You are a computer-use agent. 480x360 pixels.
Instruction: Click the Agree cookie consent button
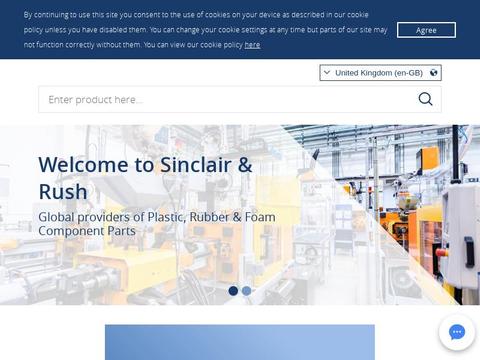tap(426, 30)
